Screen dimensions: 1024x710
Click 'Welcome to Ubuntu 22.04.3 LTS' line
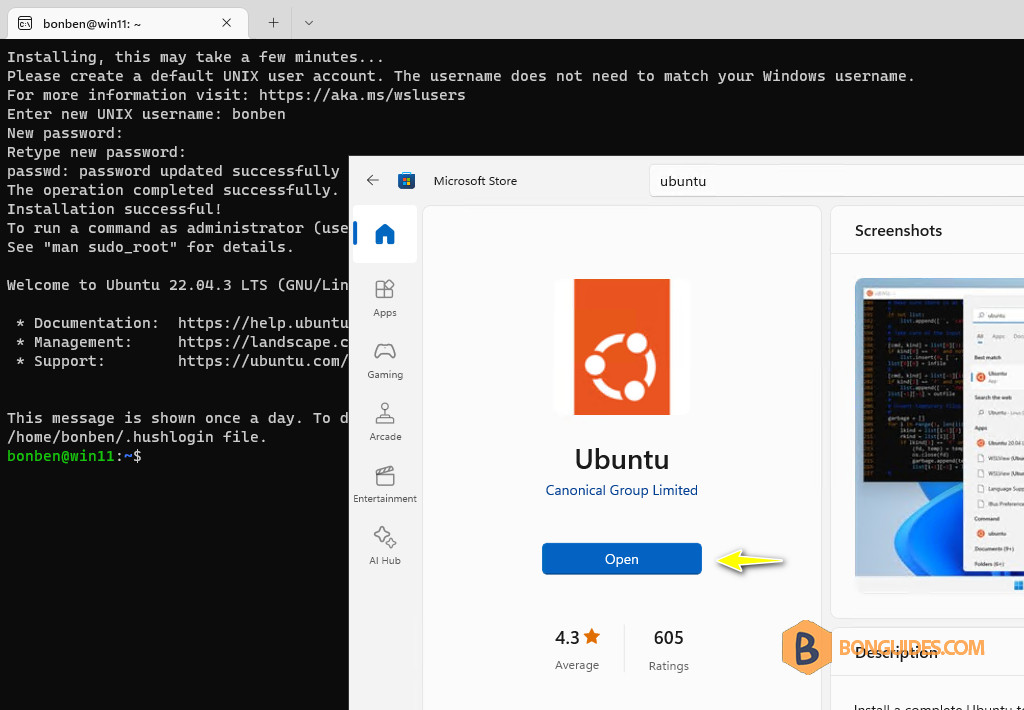click(178, 285)
